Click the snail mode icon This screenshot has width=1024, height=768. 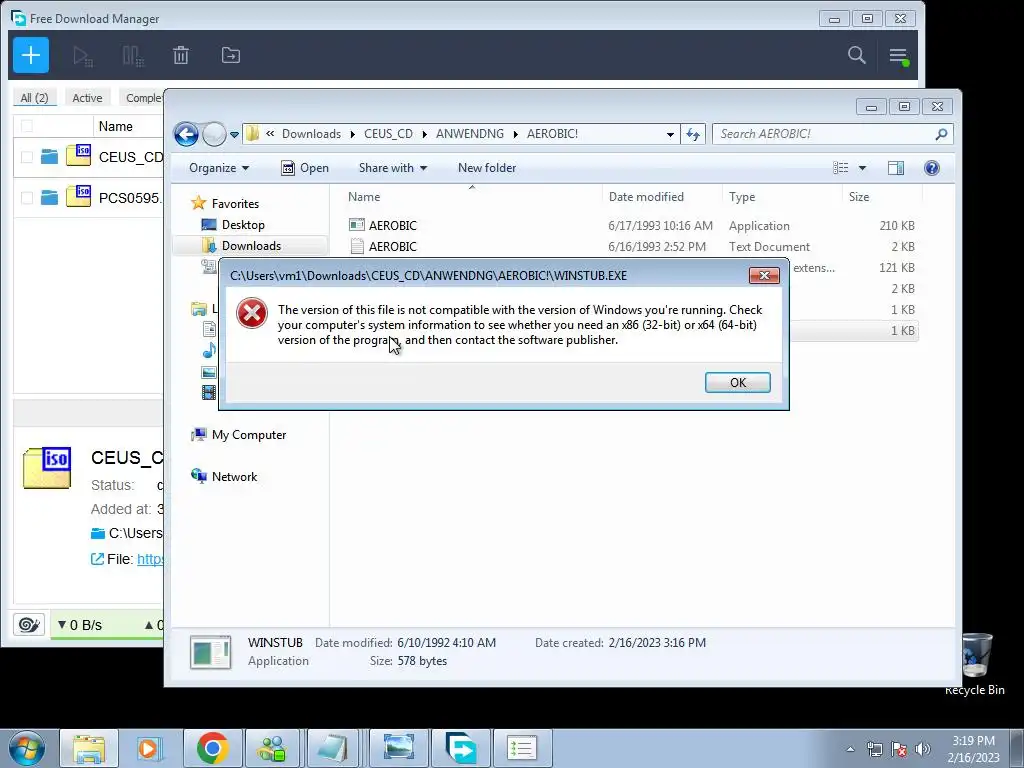point(29,625)
